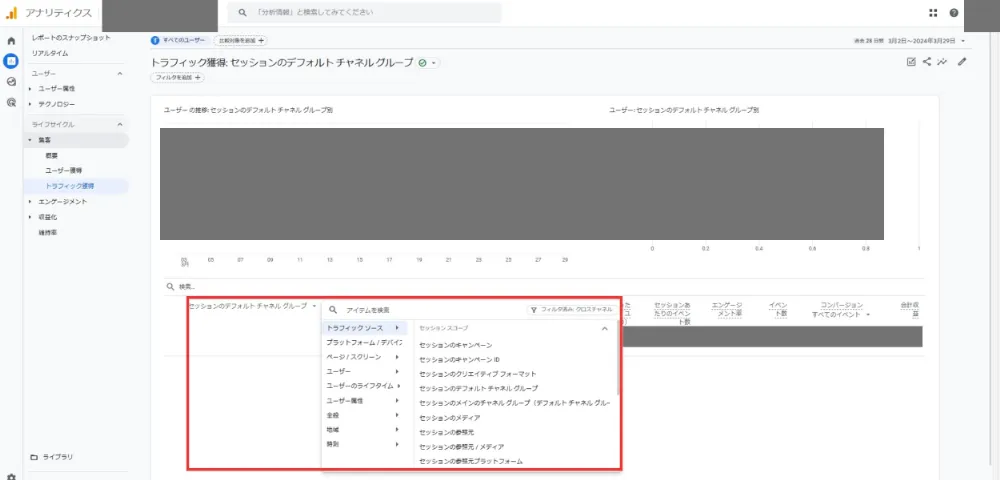Click the magnifier icon in dimension picker
This screenshot has width=1000, height=480.
click(x=333, y=310)
